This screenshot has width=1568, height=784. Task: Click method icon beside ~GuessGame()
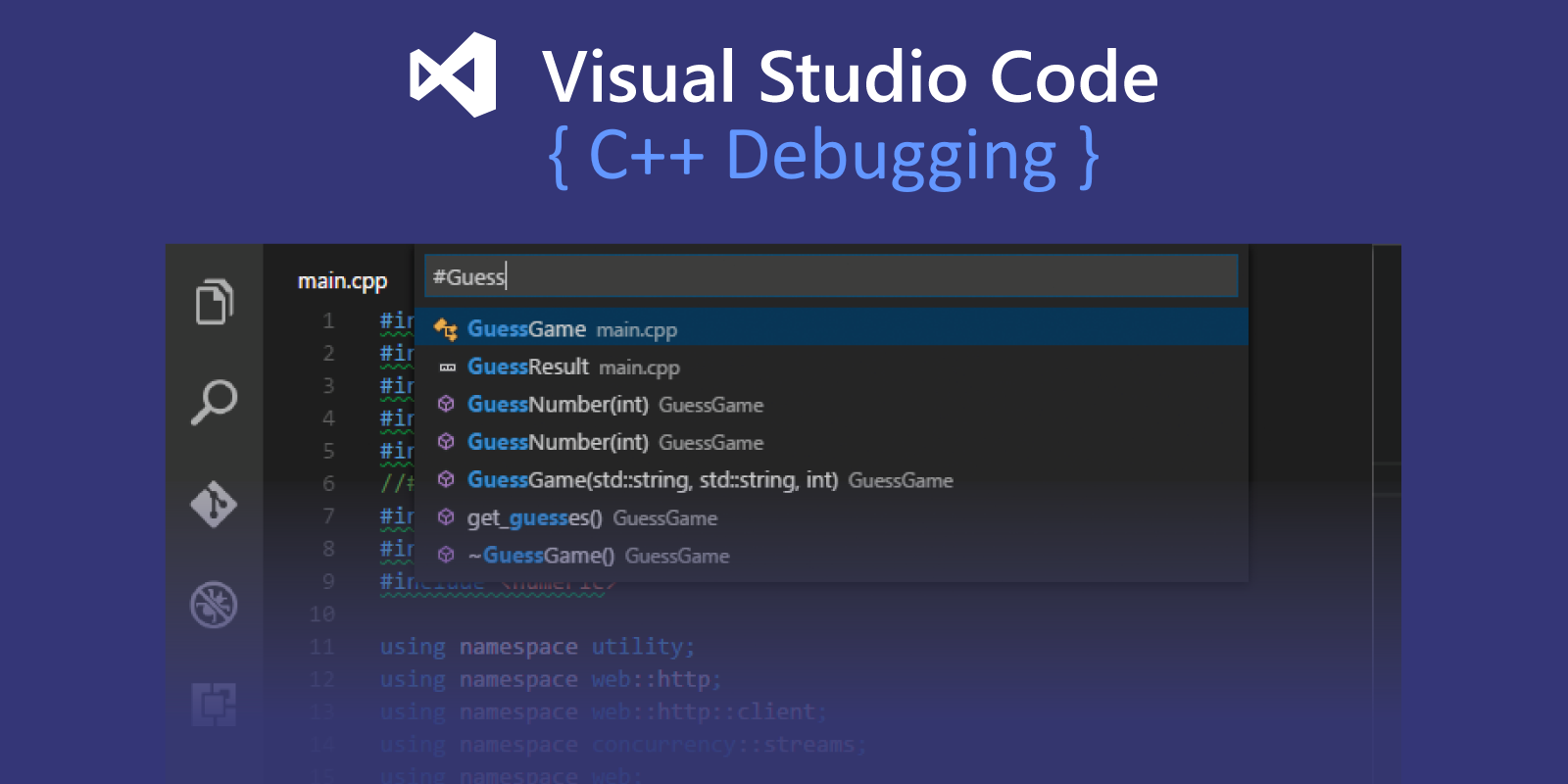pyautogui.click(x=446, y=555)
